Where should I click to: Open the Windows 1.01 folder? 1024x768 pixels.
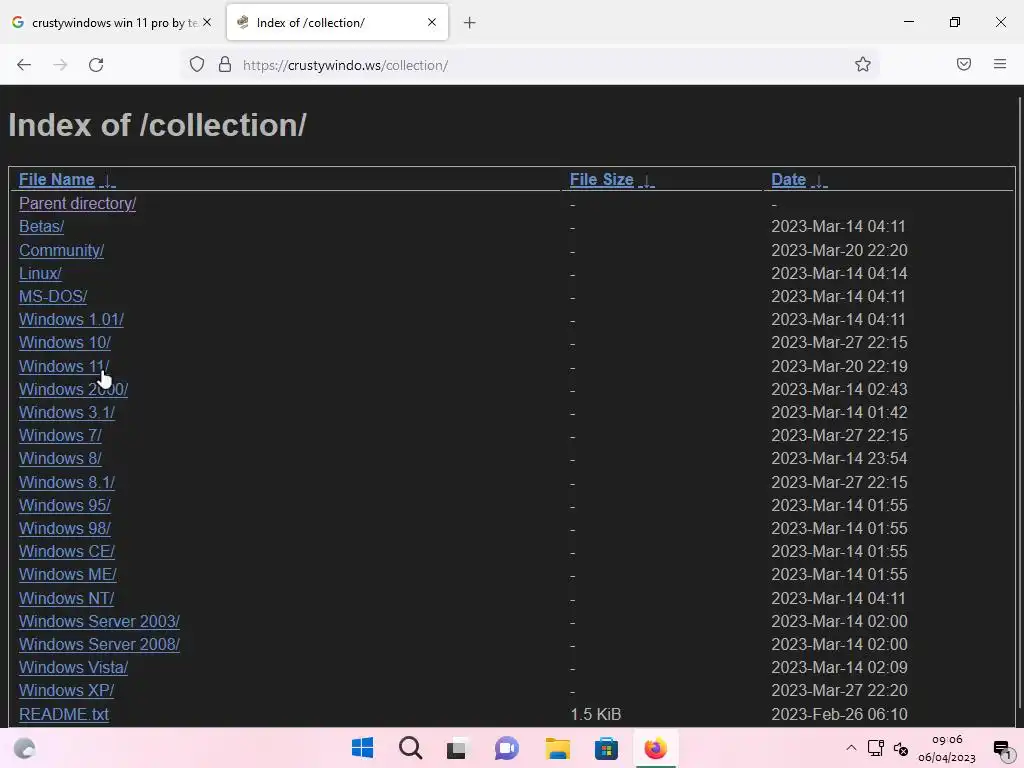coord(71,319)
